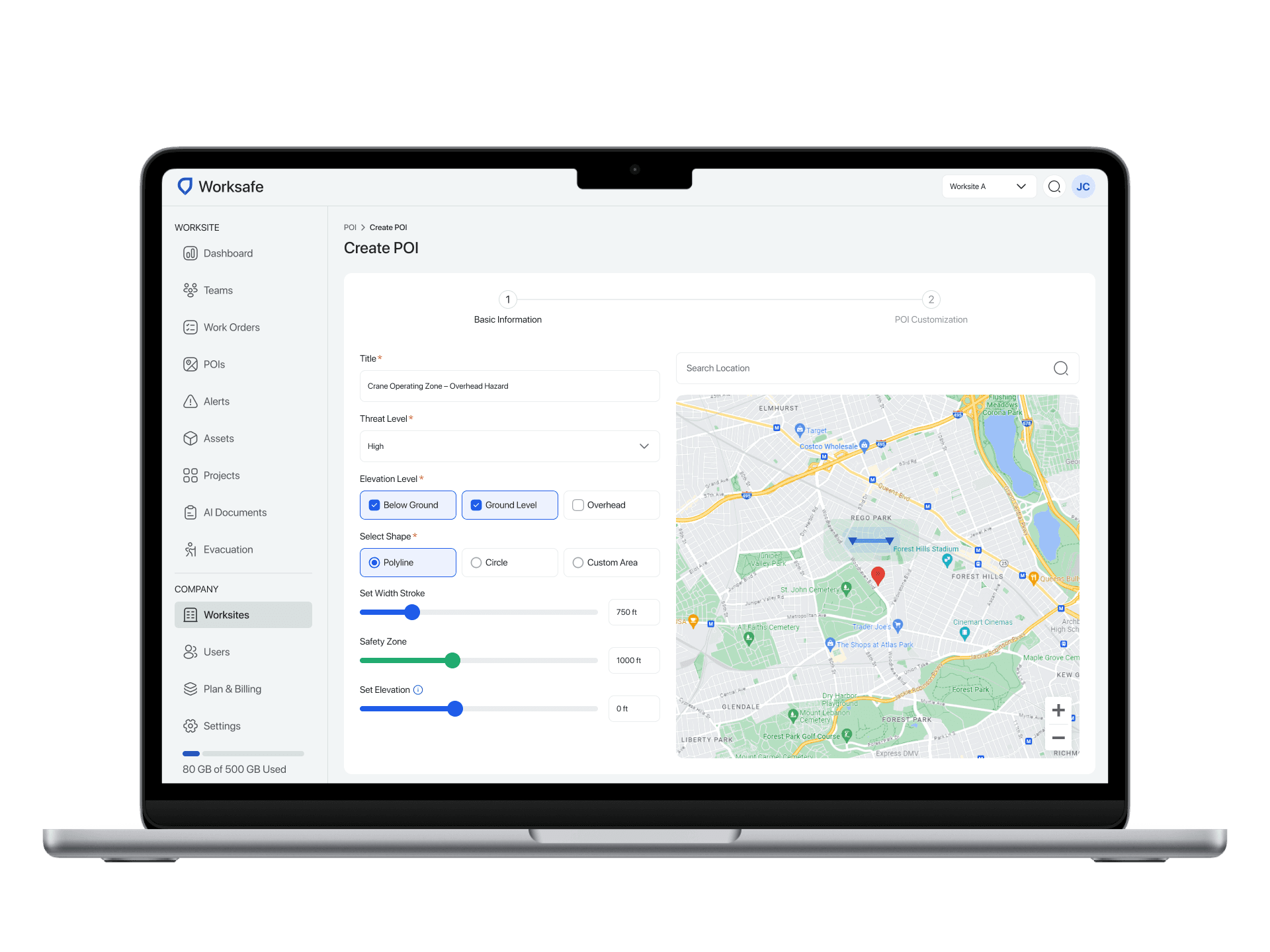Click the Search Location input field

[x=877, y=368]
